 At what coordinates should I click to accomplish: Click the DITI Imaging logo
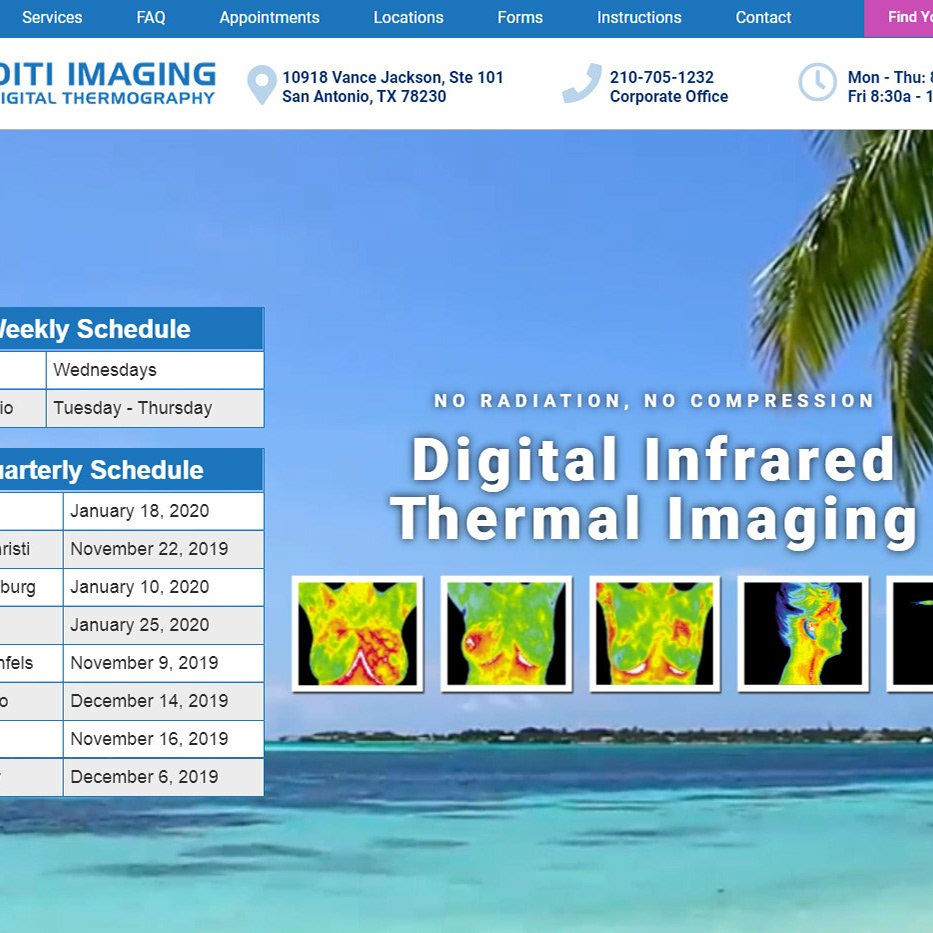pyautogui.click(x=108, y=83)
